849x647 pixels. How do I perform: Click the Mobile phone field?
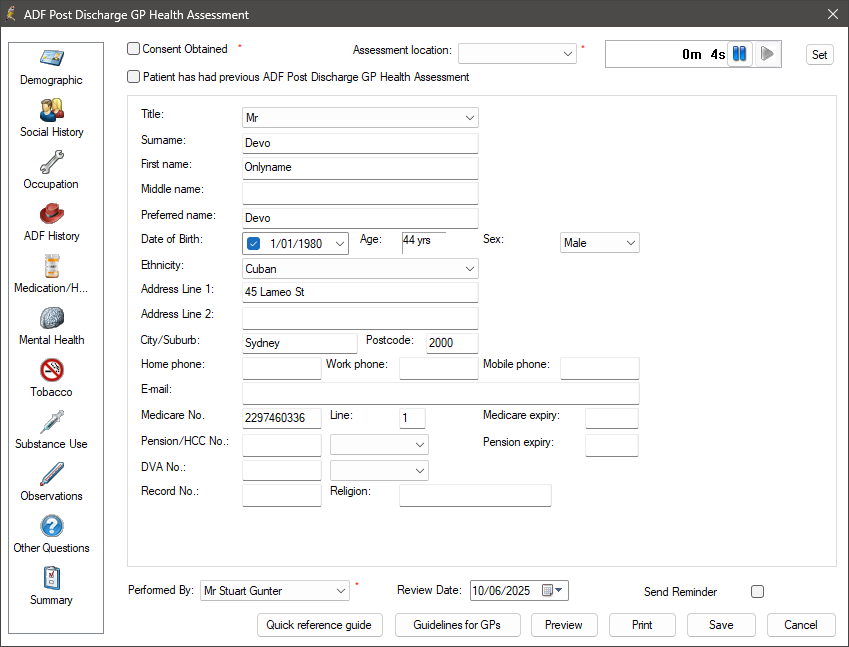coord(599,368)
